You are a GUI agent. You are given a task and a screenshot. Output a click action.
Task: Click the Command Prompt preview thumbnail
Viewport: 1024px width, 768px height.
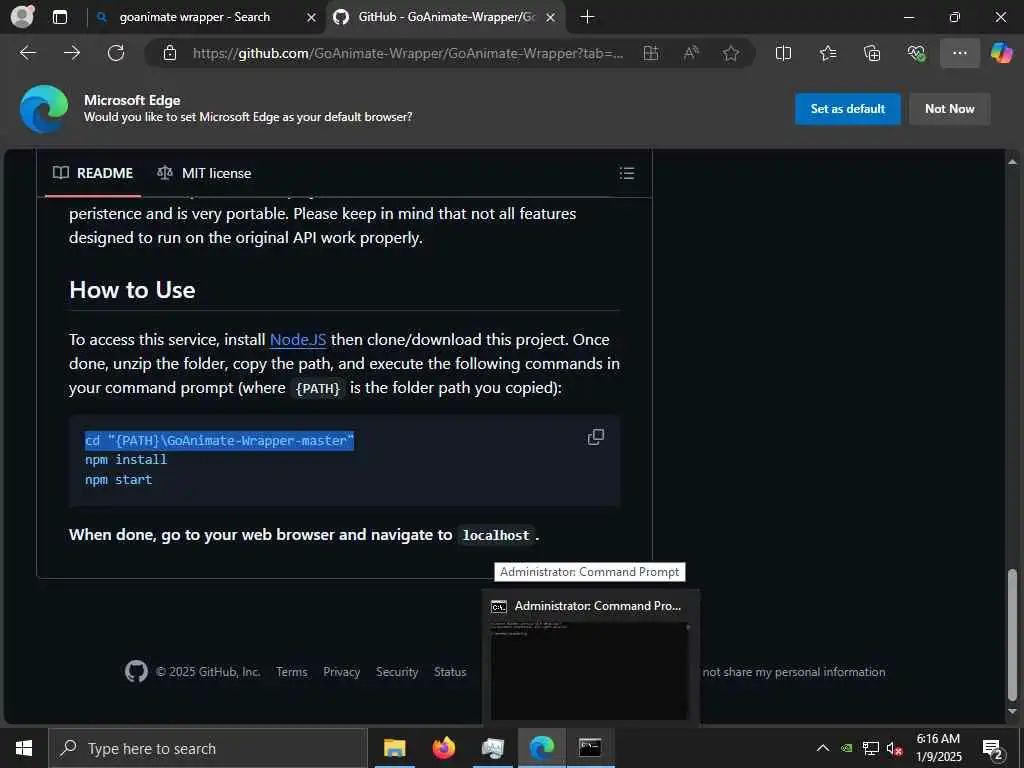590,670
